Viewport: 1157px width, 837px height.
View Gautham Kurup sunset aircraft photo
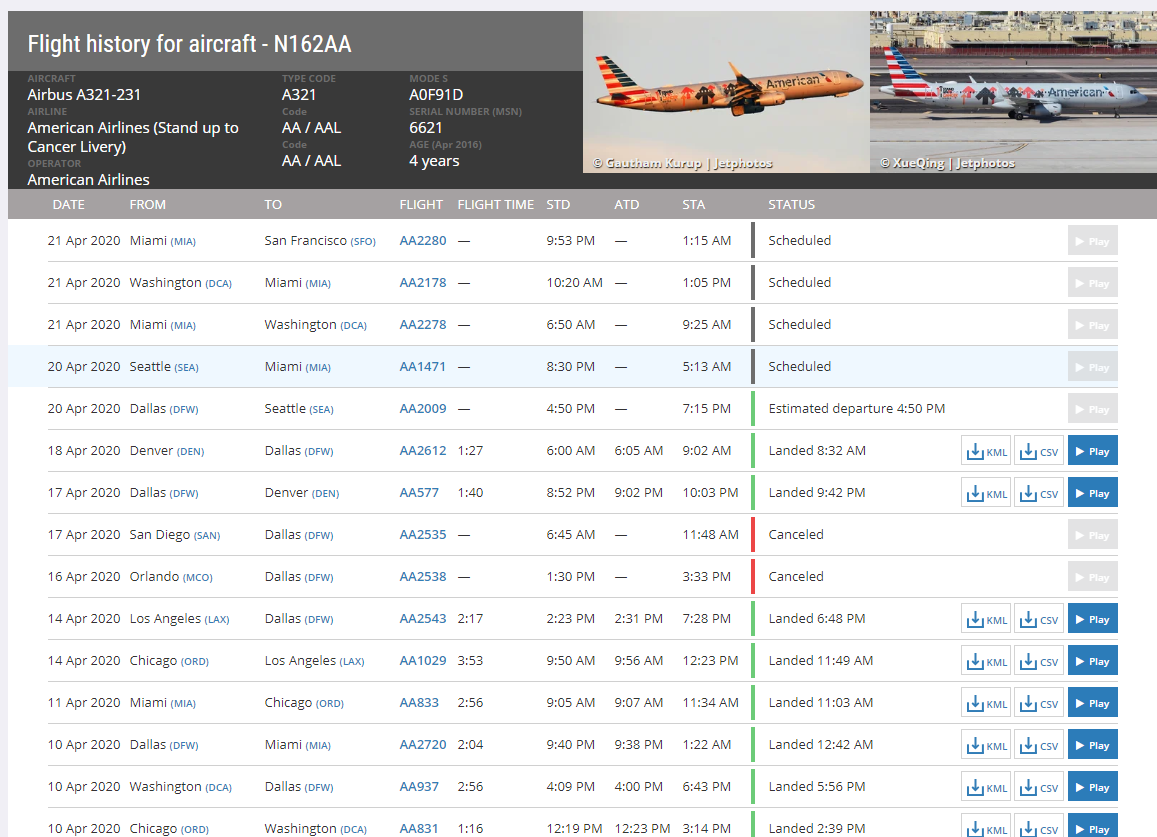726,92
